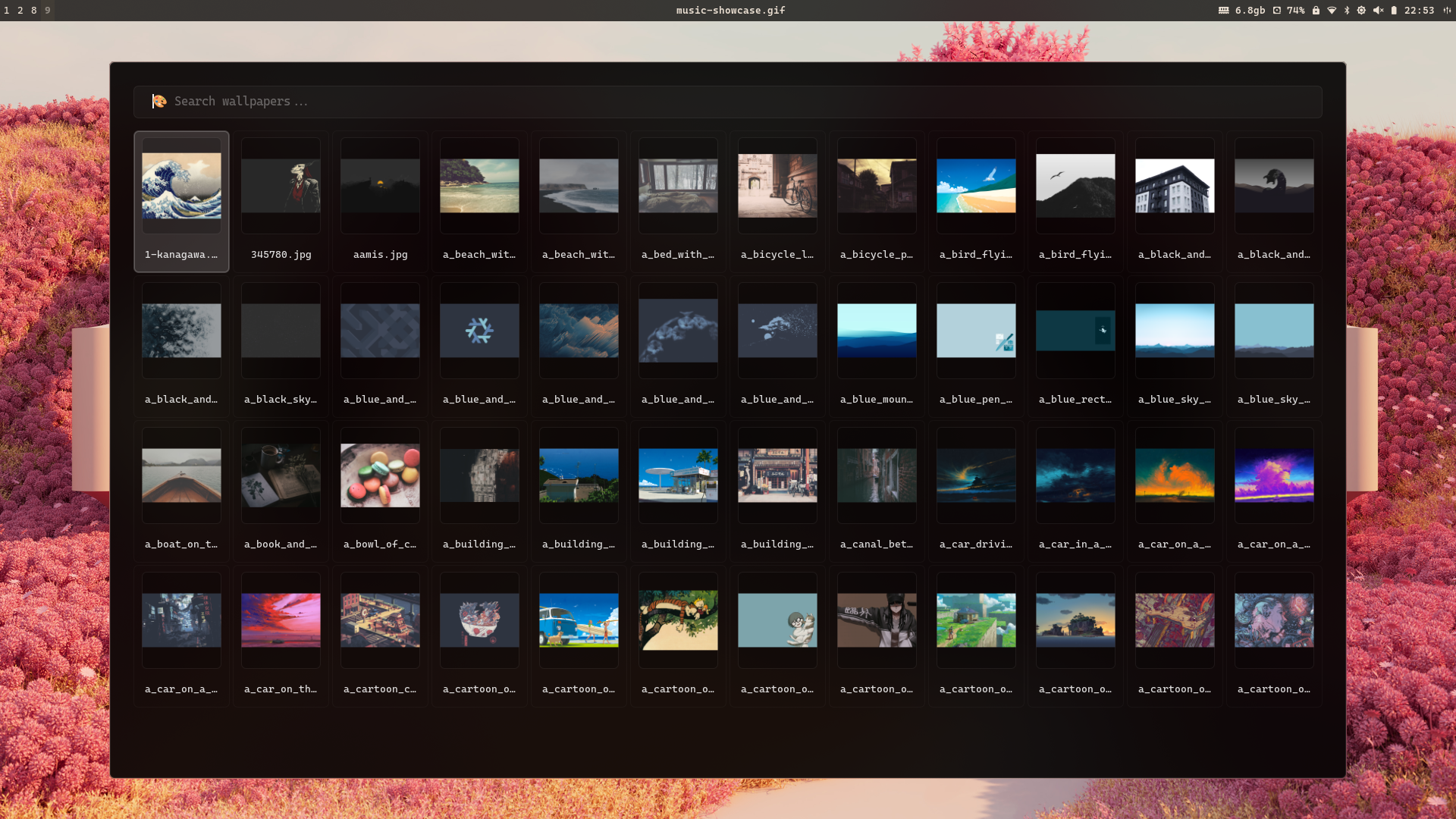Click the music-showcase.gif window title
The image size is (1456, 819).
pyautogui.click(x=730, y=11)
